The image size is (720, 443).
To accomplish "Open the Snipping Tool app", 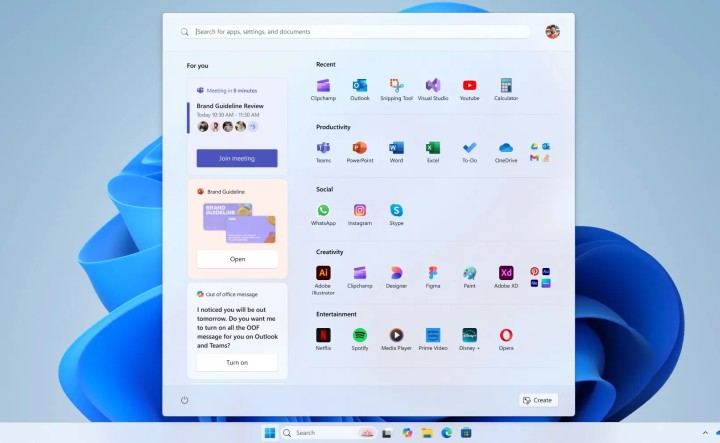I will tap(396, 87).
